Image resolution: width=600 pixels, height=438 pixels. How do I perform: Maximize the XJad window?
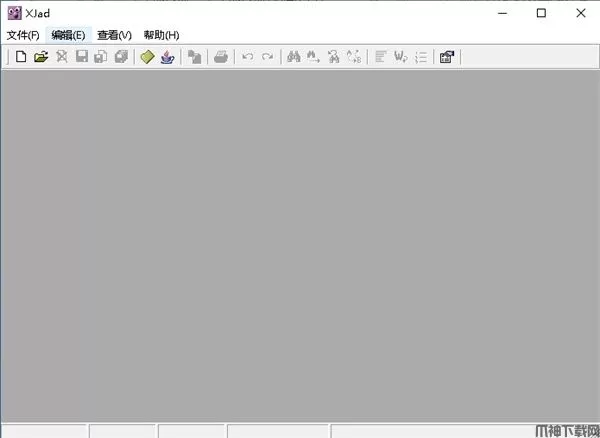(541, 13)
